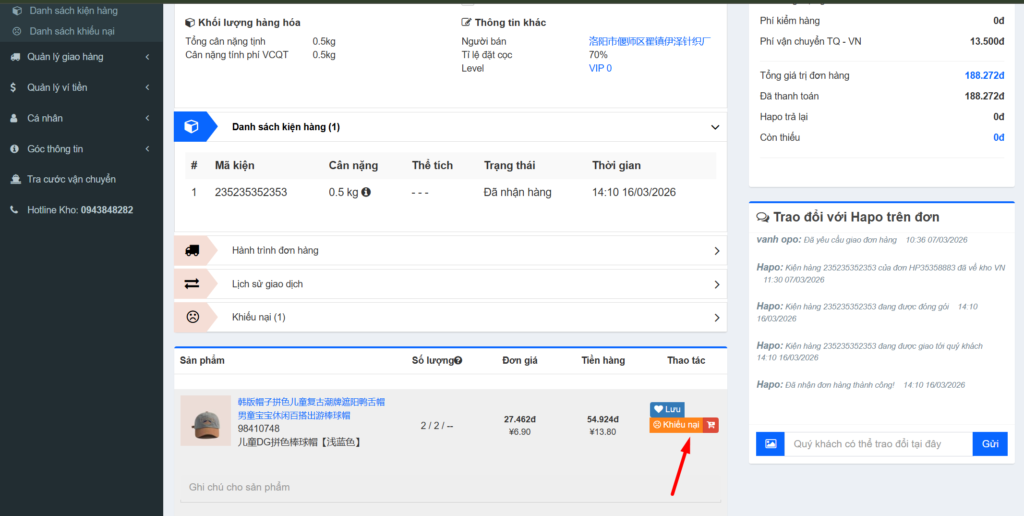Click Còn thiếu 0đ amount

999,138
